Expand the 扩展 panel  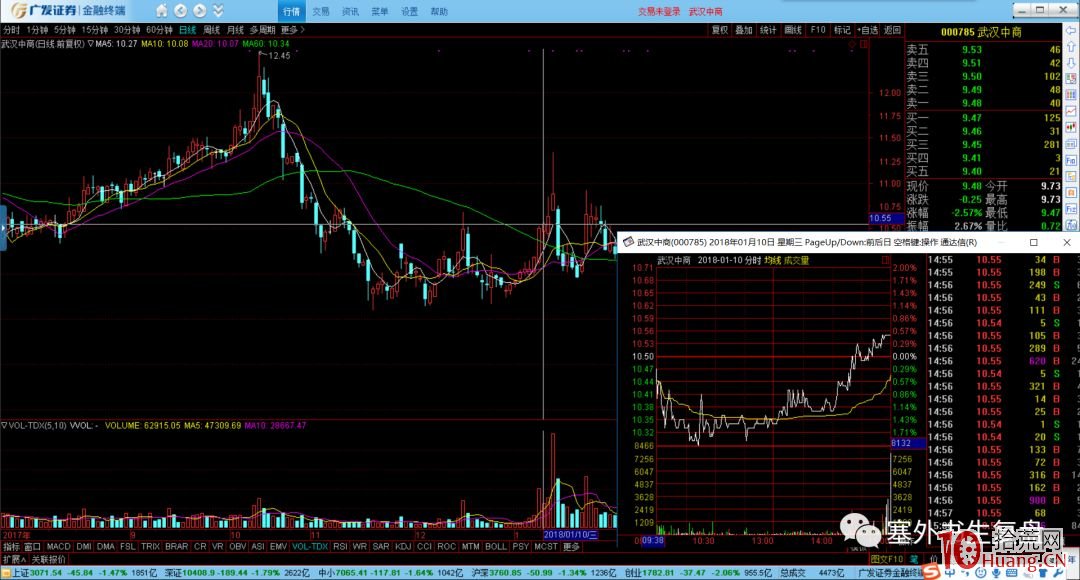(14, 559)
